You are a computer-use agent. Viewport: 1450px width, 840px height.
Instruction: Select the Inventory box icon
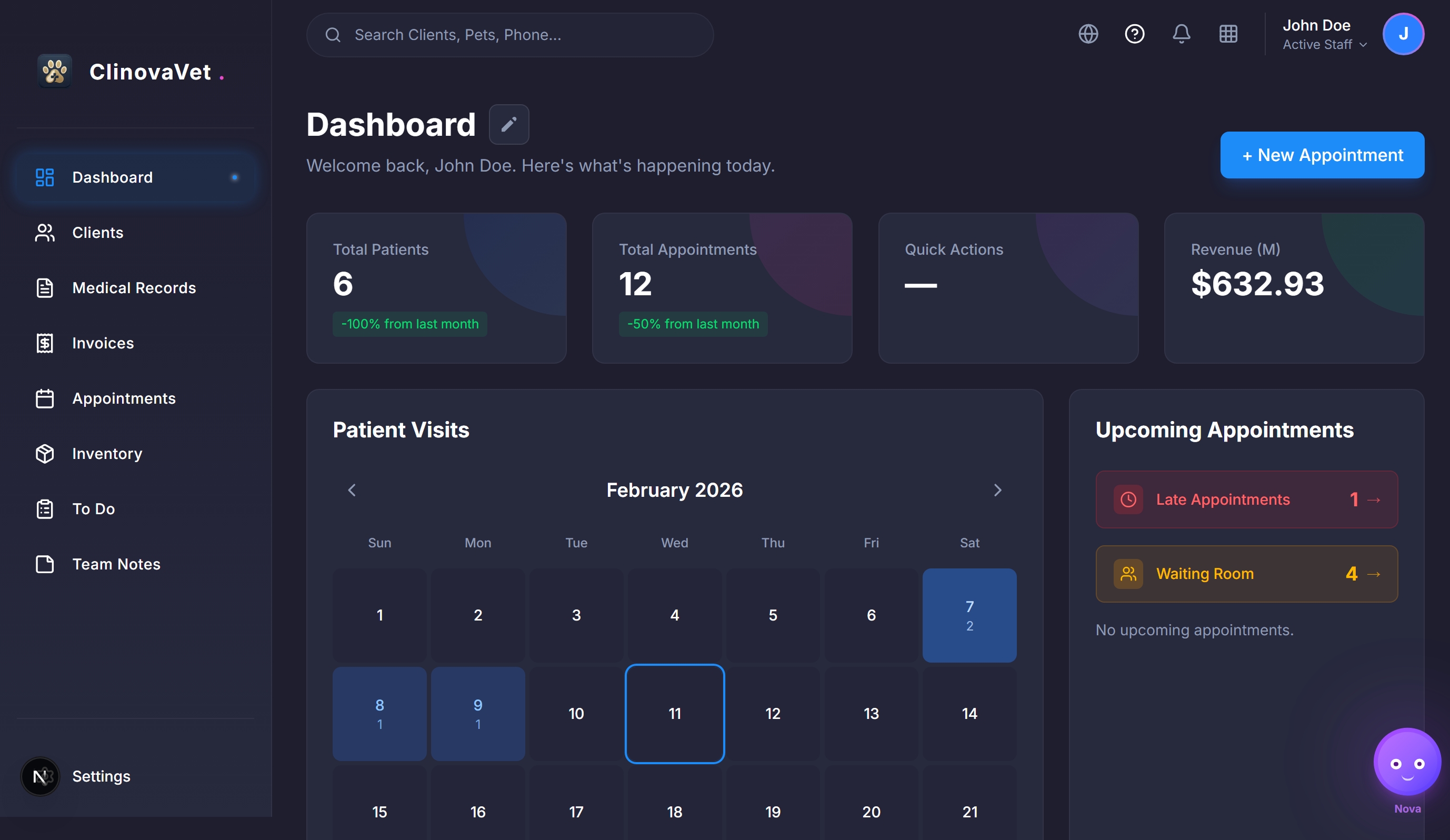(45, 453)
